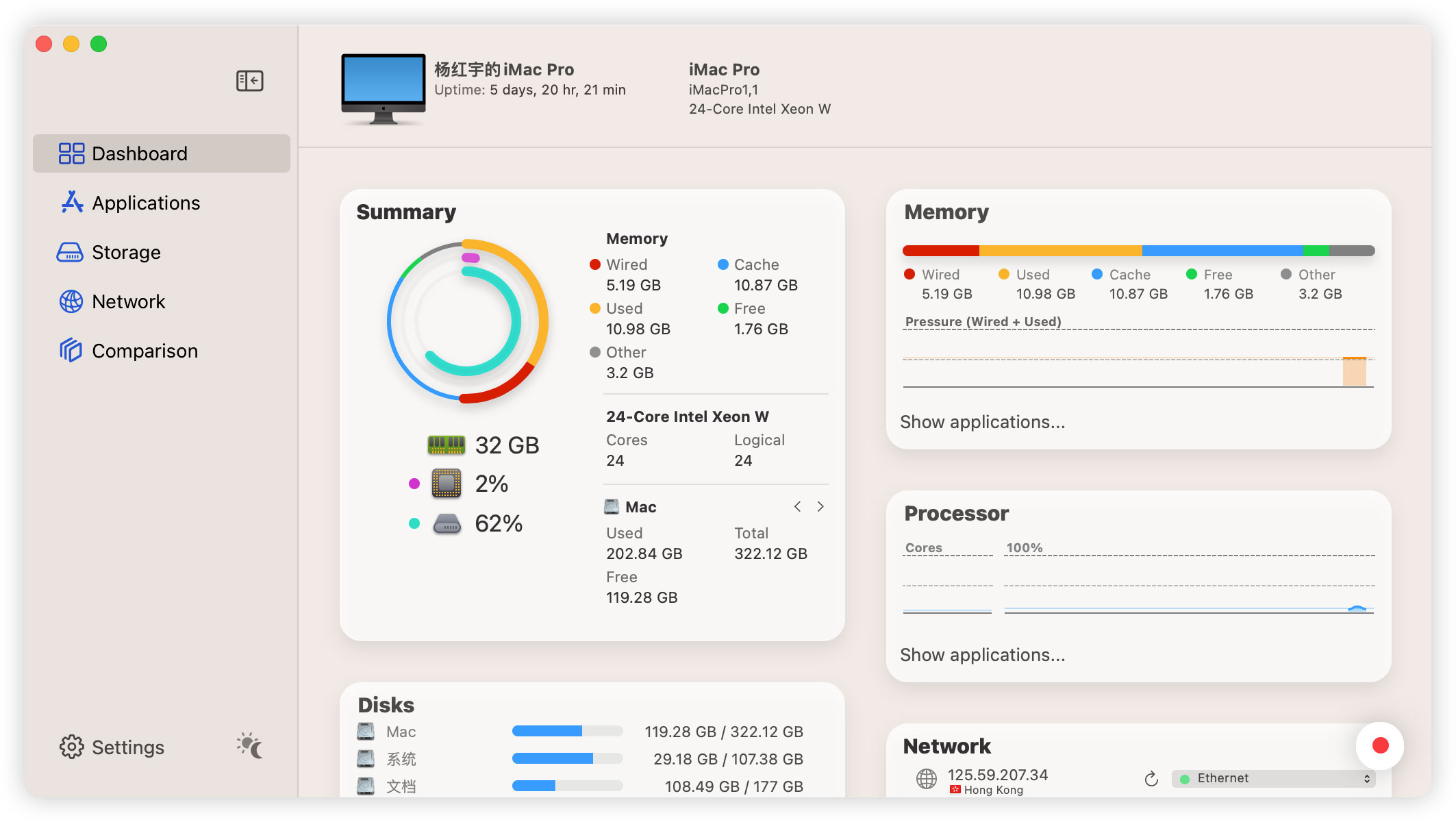
Task: Click the magenta CPU indicator dot
Action: (414, 484)
